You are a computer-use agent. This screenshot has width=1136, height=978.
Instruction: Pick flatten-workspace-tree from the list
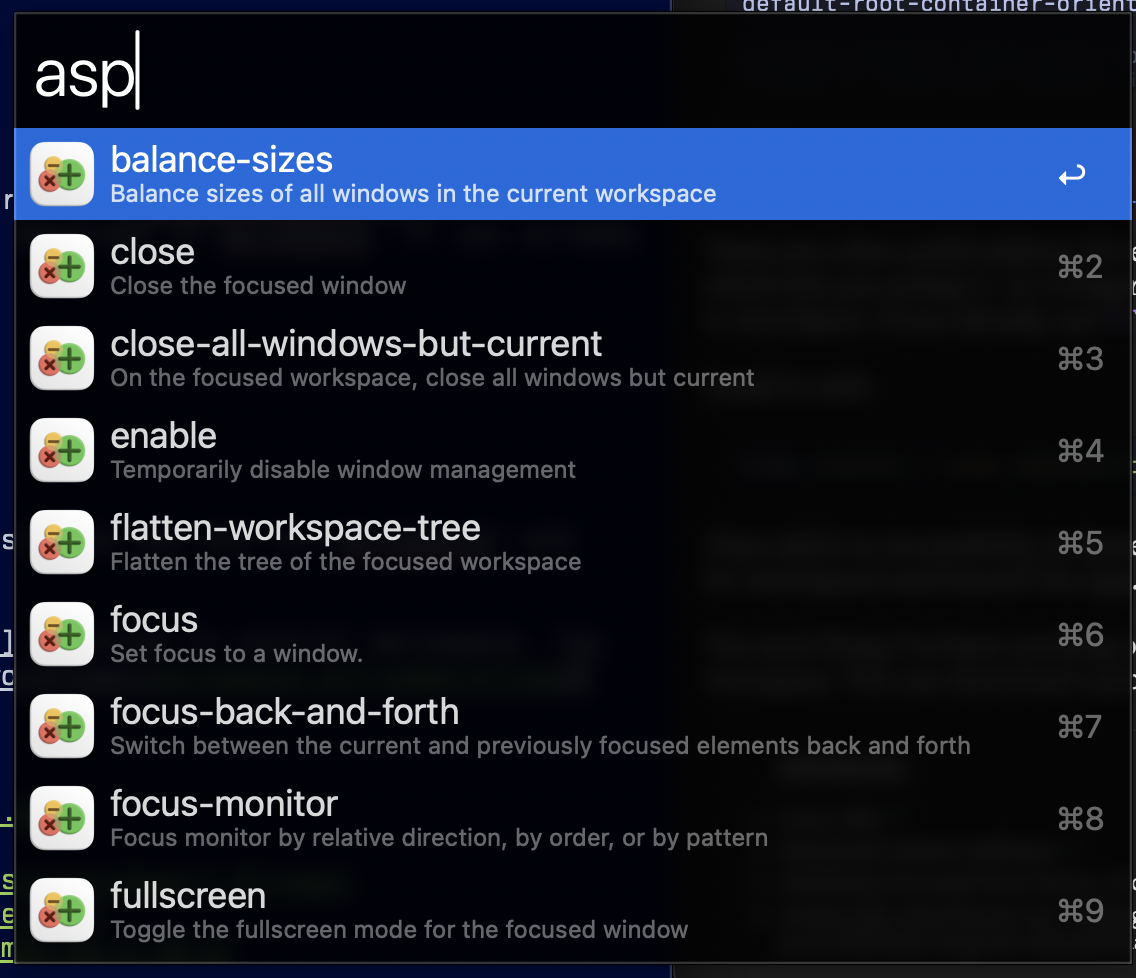tap(295, 528)
